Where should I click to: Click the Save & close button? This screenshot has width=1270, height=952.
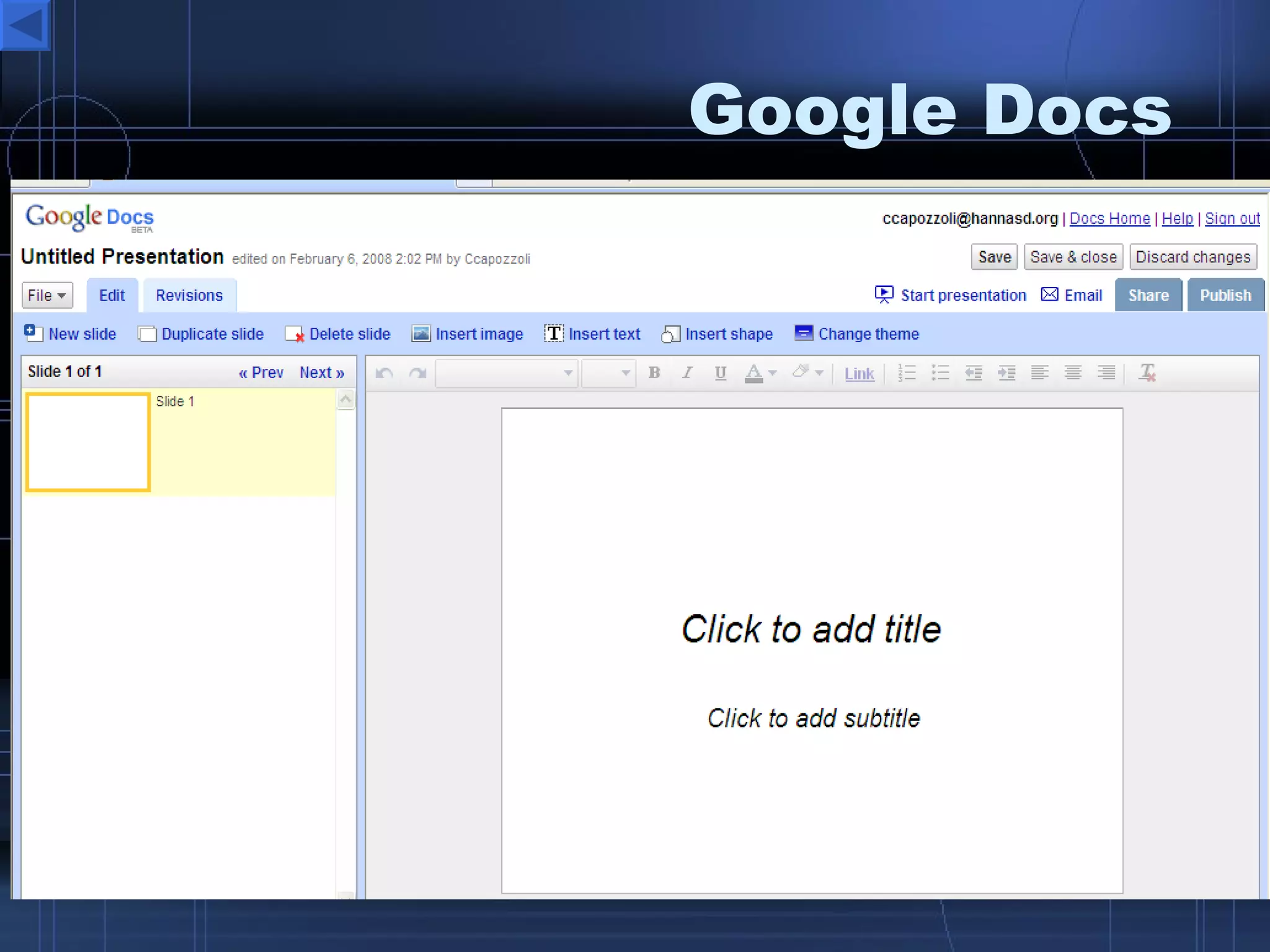click(x=1073, y=257)
